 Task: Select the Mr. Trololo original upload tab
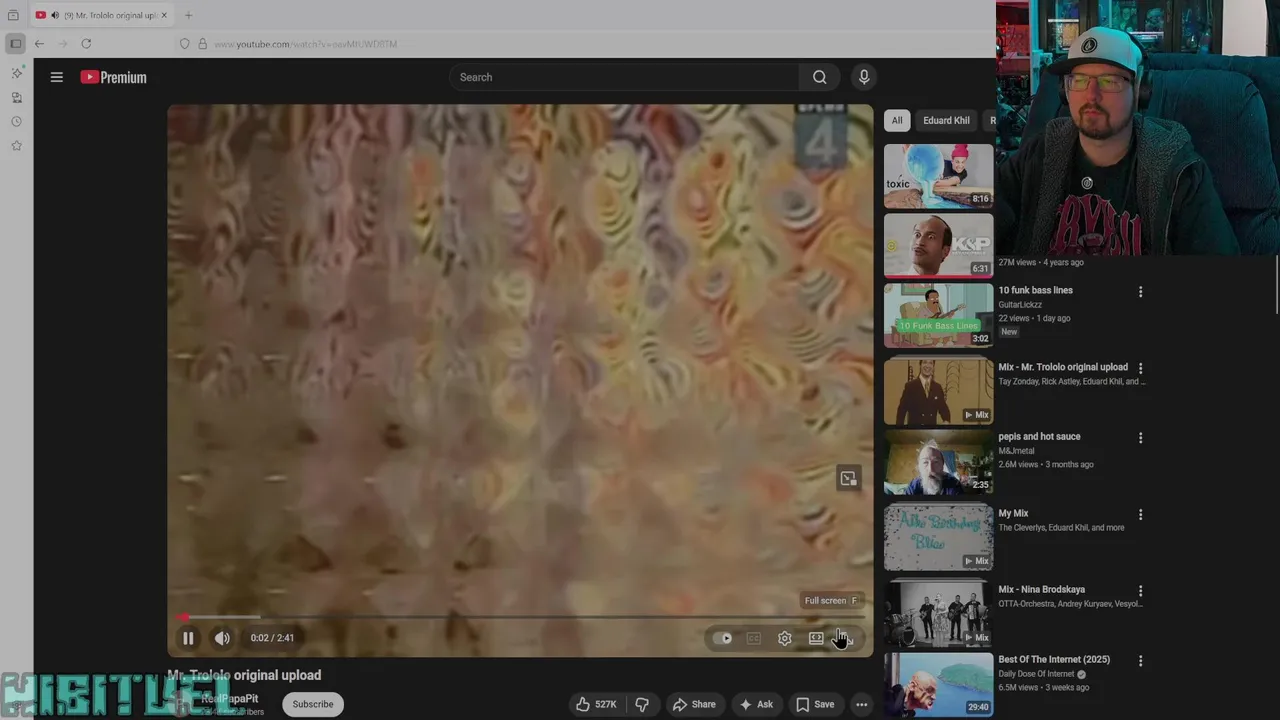click(101, 15)
